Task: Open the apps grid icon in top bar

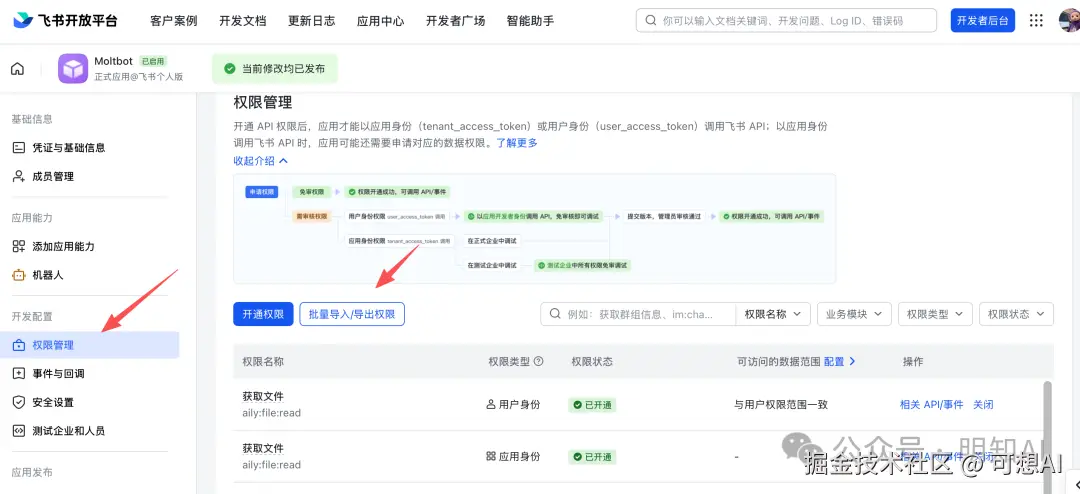Action: (x=1036, y=21)
